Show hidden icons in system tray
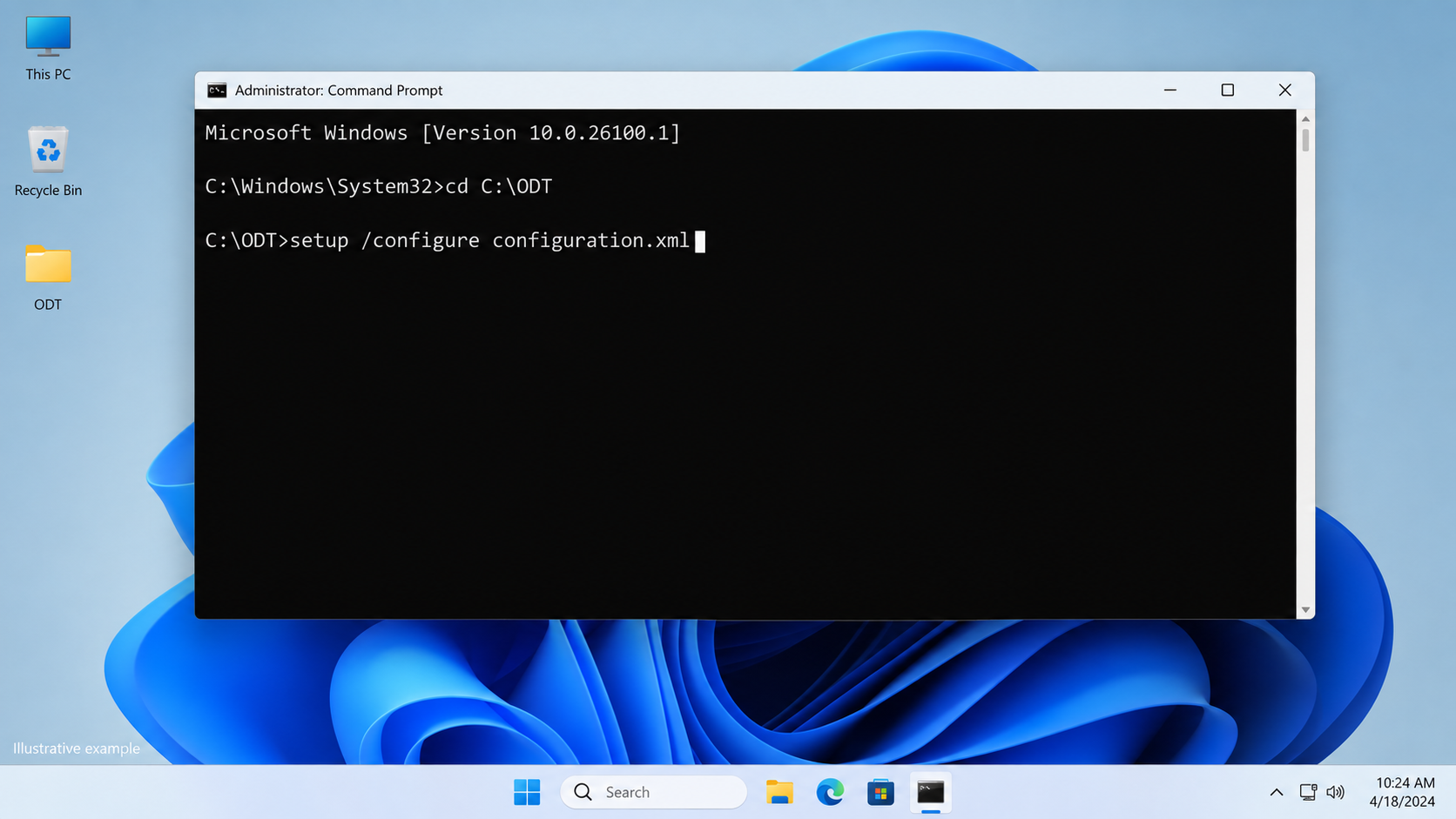Viewport: 1456px width, 819px height. [x=1276, y=792]
